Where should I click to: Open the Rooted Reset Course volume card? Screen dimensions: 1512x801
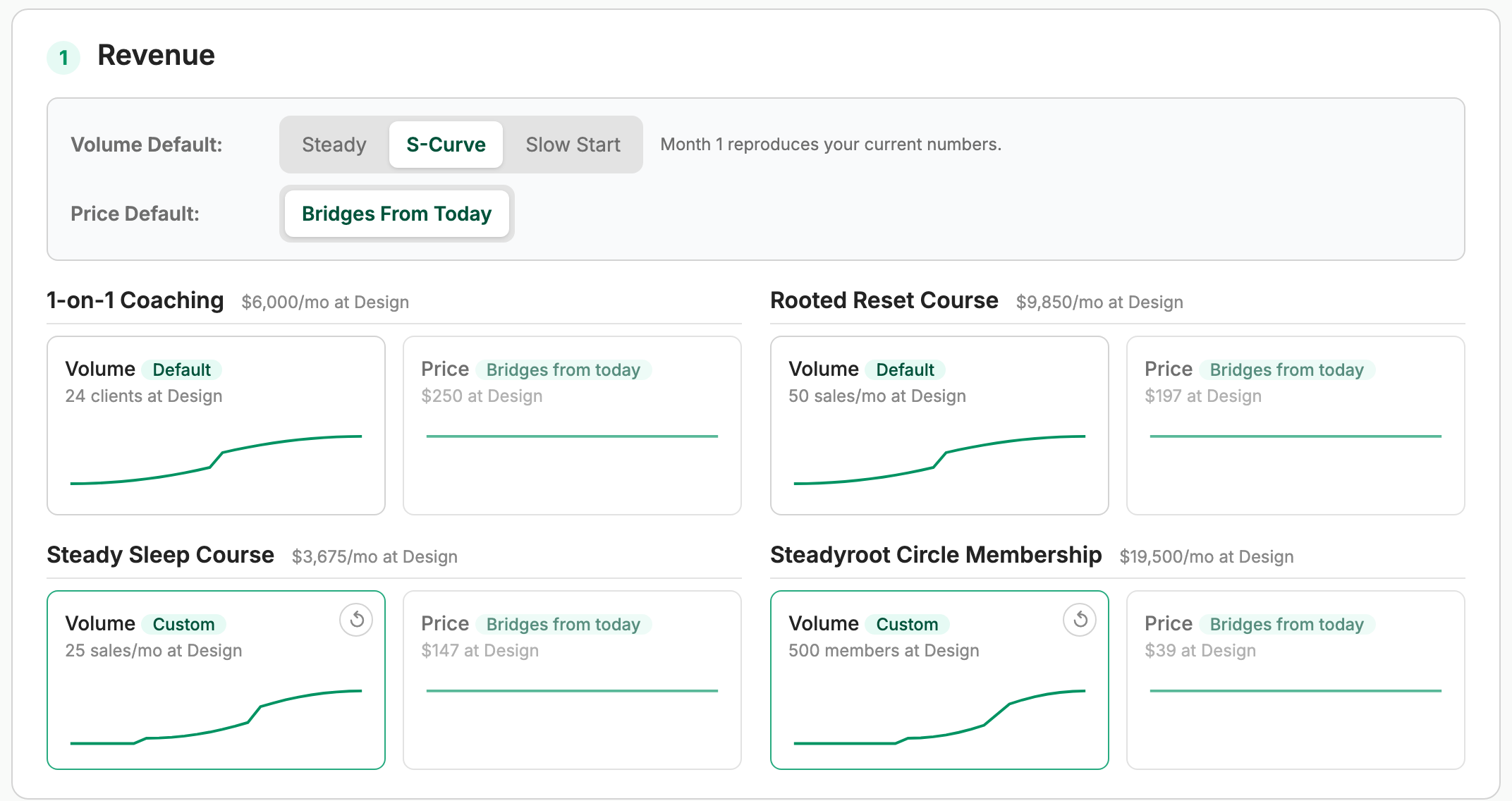939,425
